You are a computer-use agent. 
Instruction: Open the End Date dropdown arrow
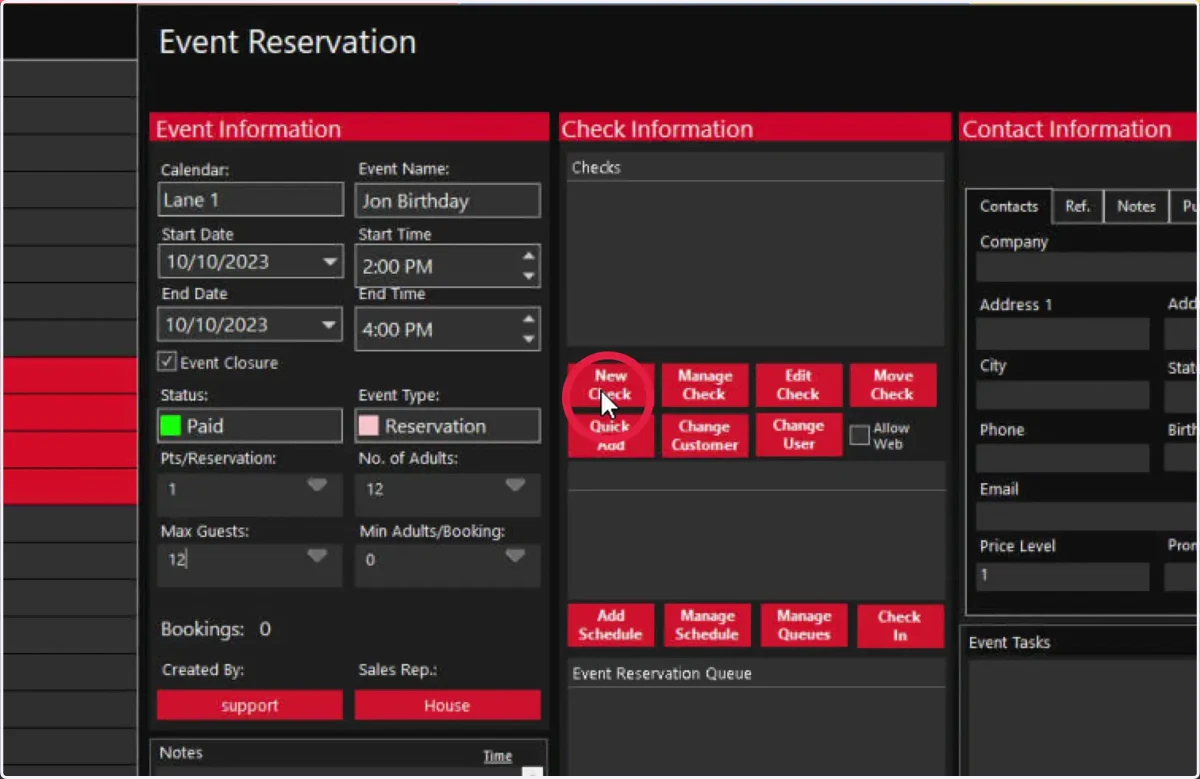click(329, 324)
